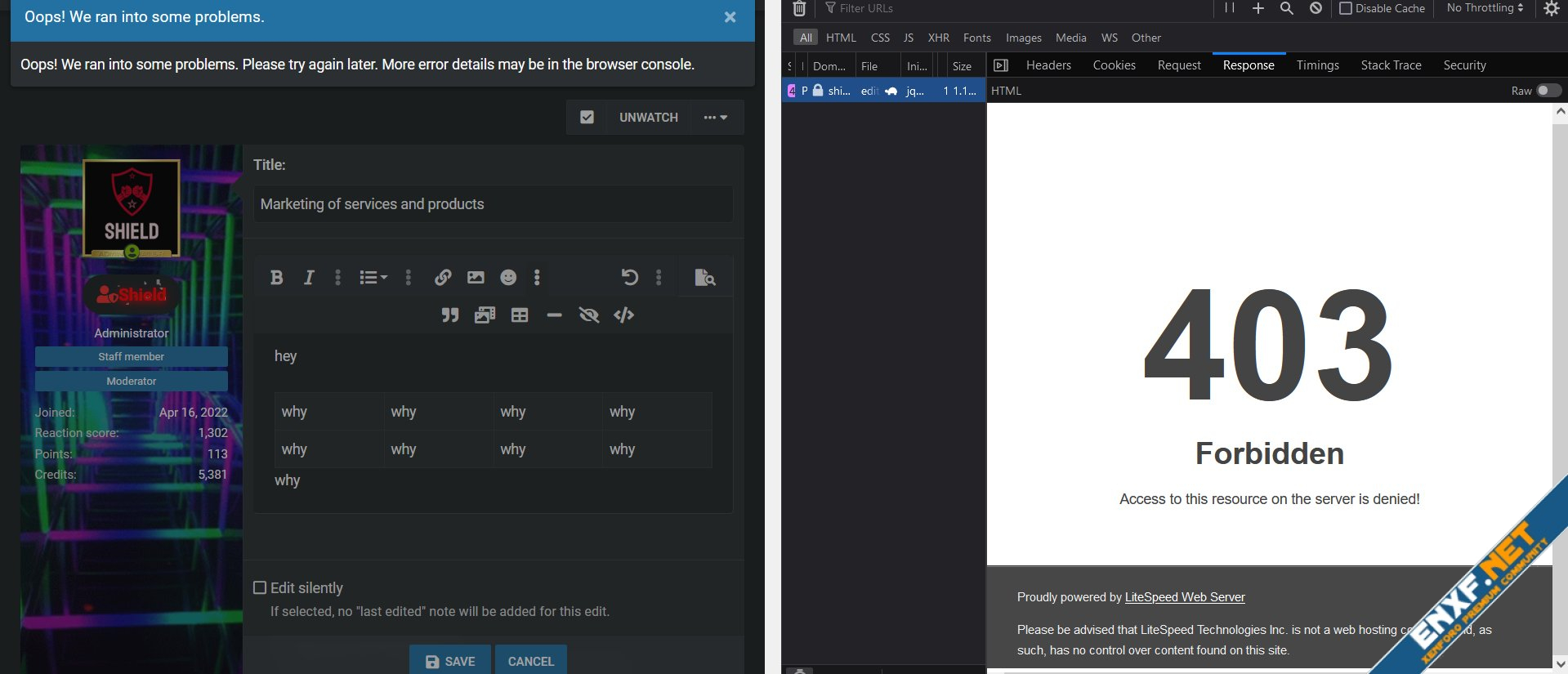Viewport: 1568px width, 674px height.
Task: Open the LiteSpeed Web Server link
Action: coord(1184,597)
